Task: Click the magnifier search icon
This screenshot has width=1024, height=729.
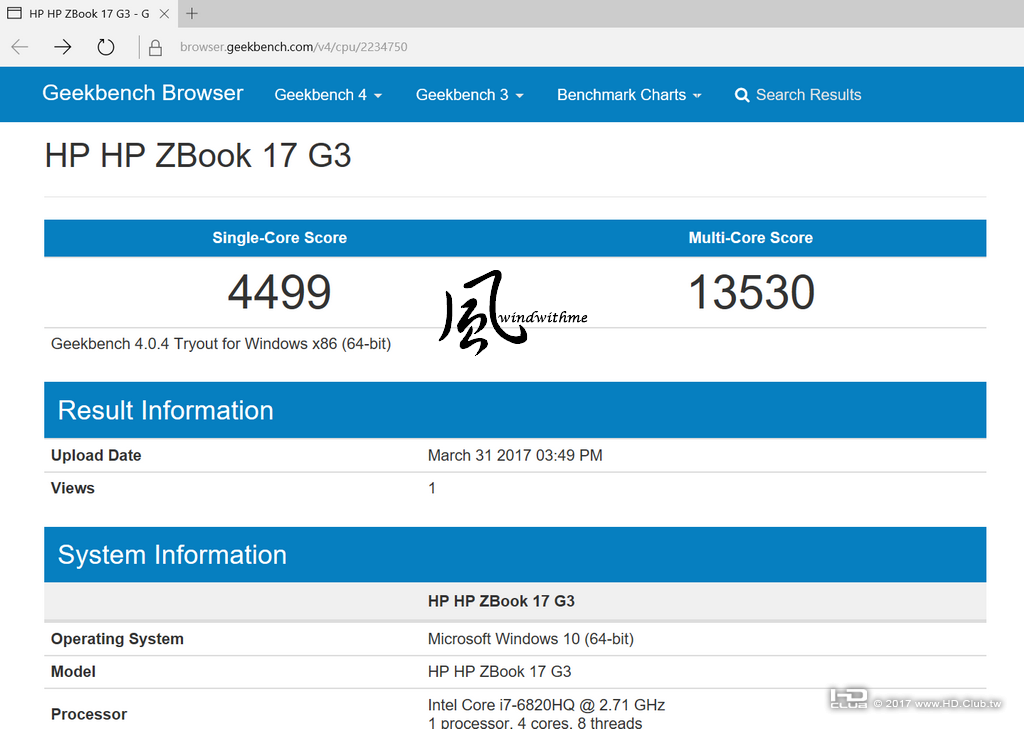Action: (x=742, y=95)
